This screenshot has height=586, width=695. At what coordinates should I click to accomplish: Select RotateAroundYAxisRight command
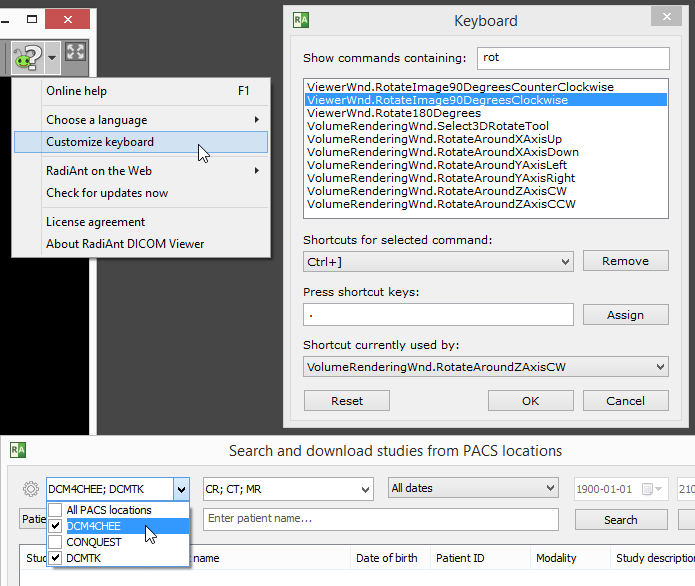486,178
